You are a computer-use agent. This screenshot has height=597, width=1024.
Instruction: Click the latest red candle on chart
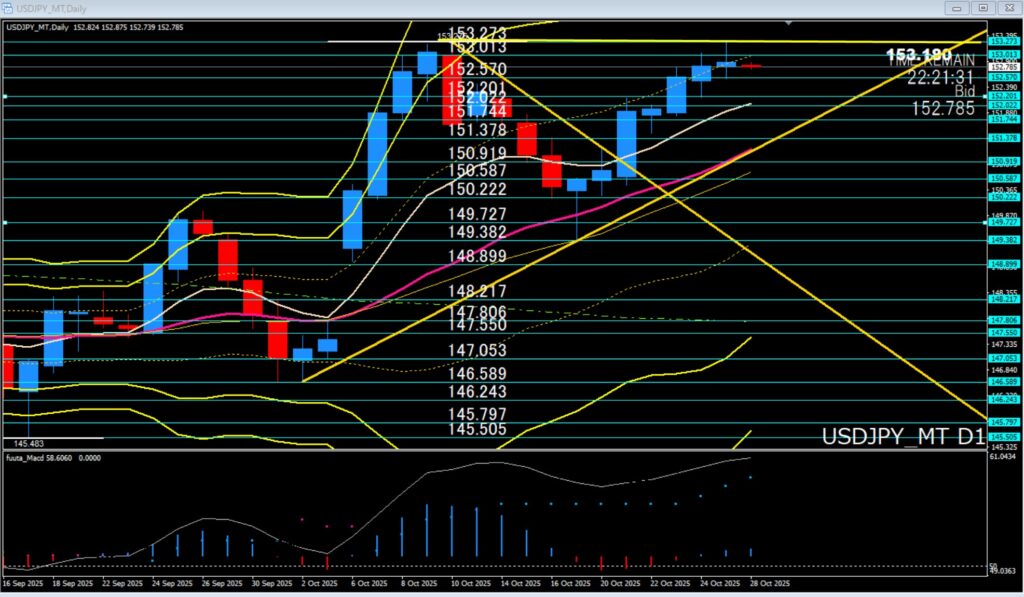pos(752,65)
